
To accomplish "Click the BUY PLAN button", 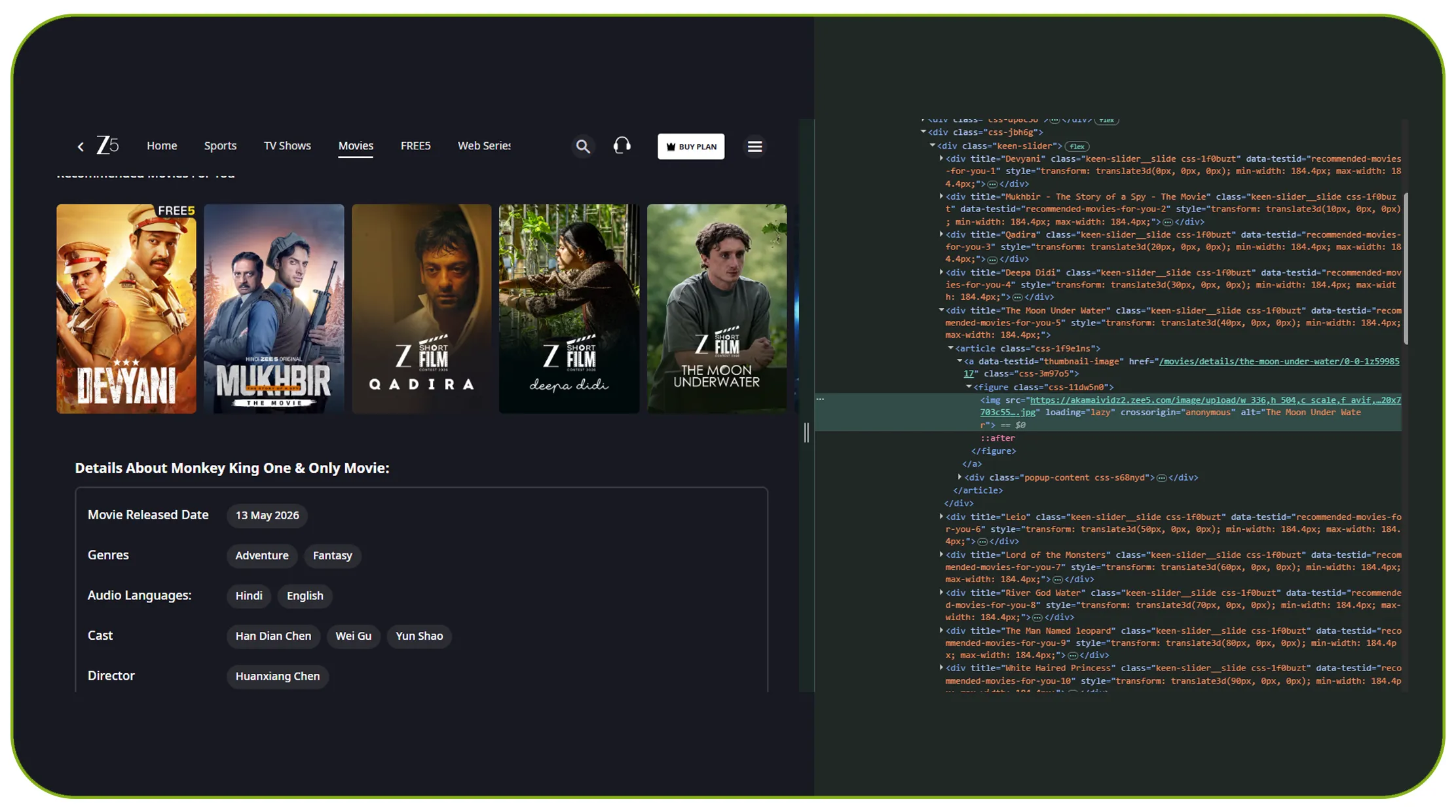I will [x=691, y=147].
